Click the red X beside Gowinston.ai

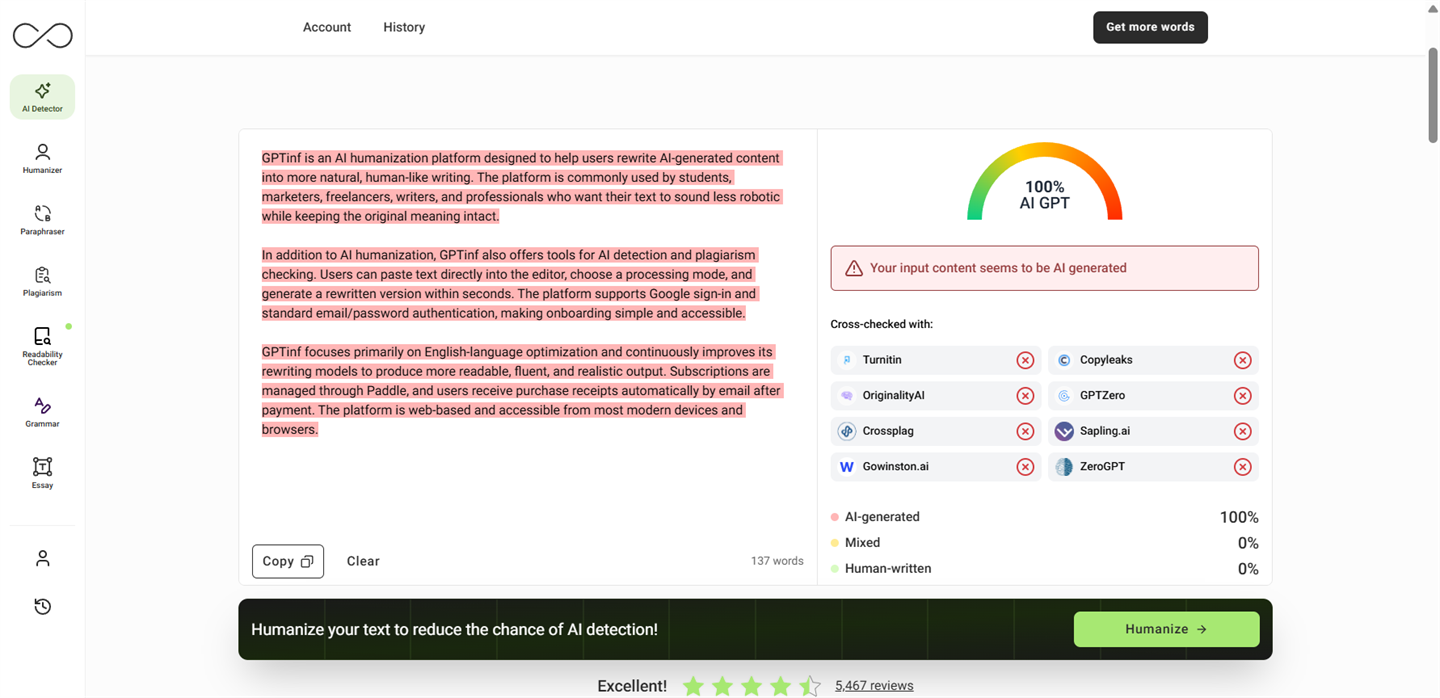coord(1025,467)
